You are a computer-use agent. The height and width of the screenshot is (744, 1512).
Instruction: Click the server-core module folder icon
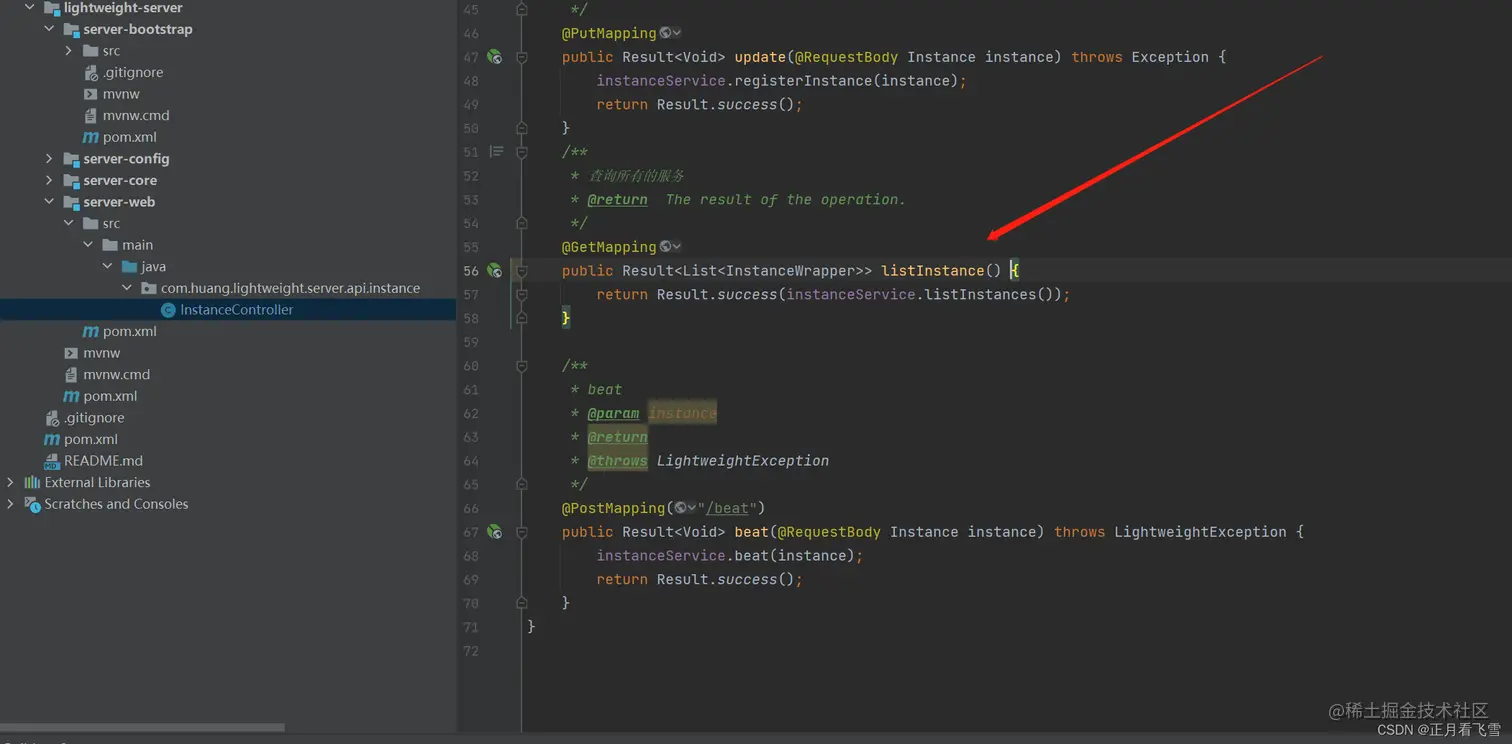click(71, 180)
